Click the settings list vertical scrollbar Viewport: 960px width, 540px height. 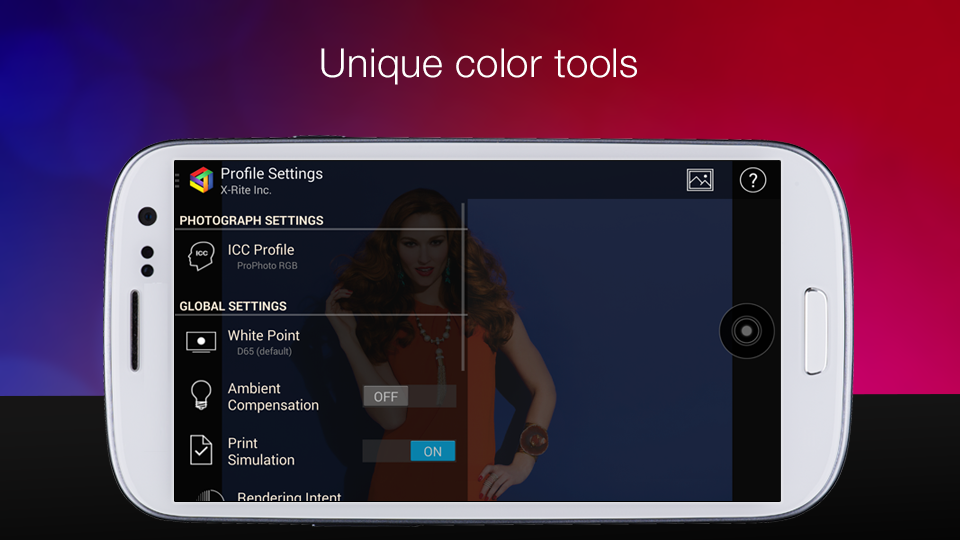(x=463, y=287)
